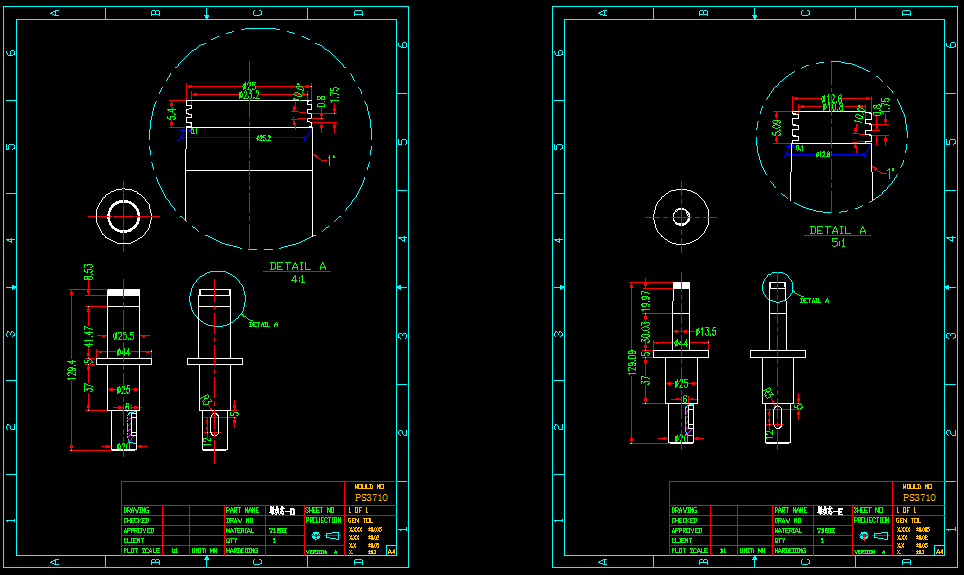Select the 41.47 vertical dimension

pyautogui.click(x=89, y=336)
